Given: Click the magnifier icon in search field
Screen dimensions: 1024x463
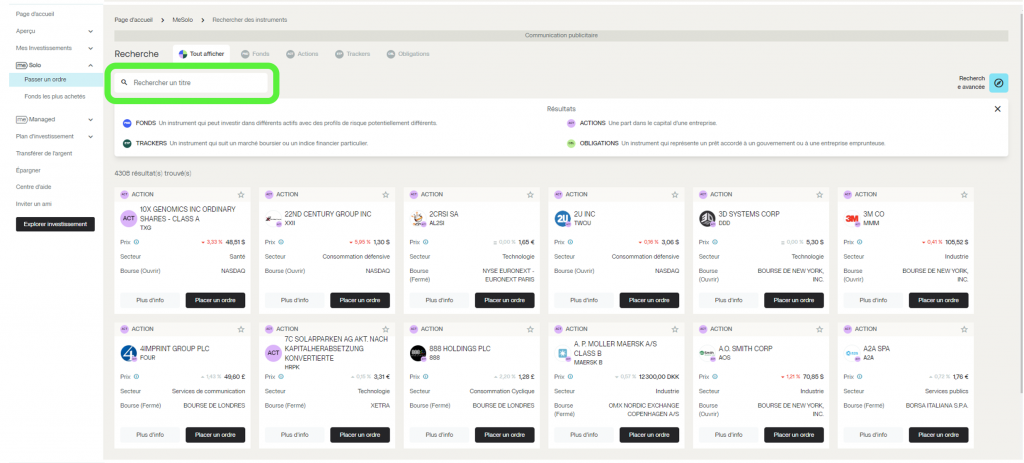Looking at the screenshot, I should [124, 83].
